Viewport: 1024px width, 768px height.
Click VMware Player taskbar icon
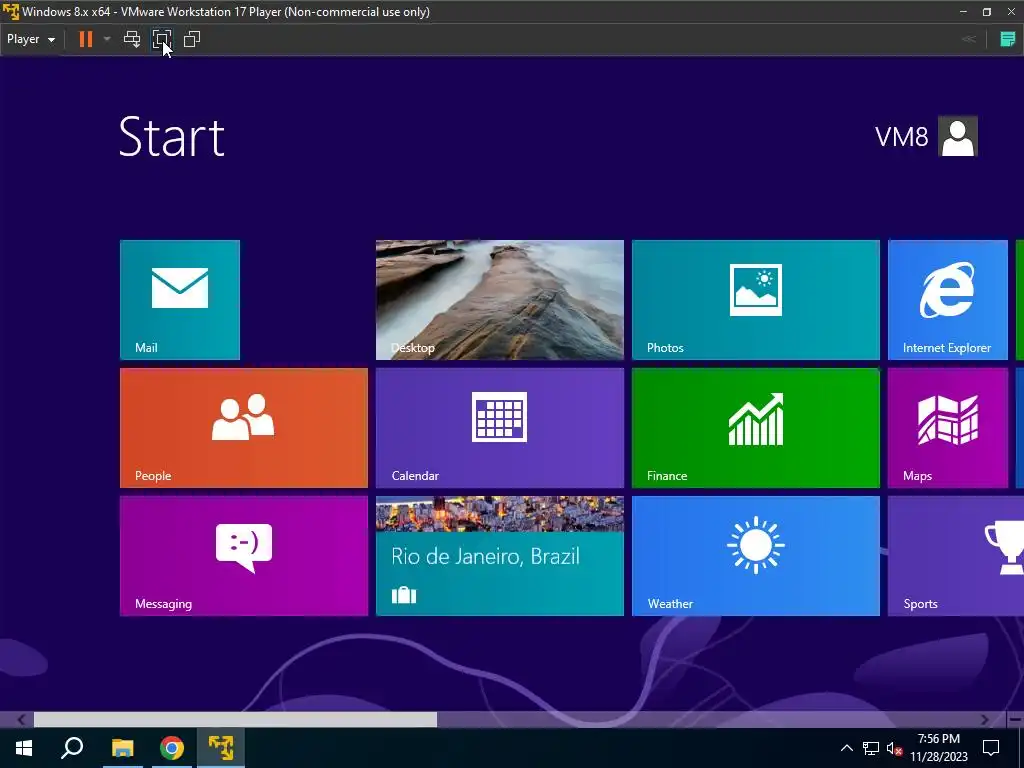[x=221, y=748]
